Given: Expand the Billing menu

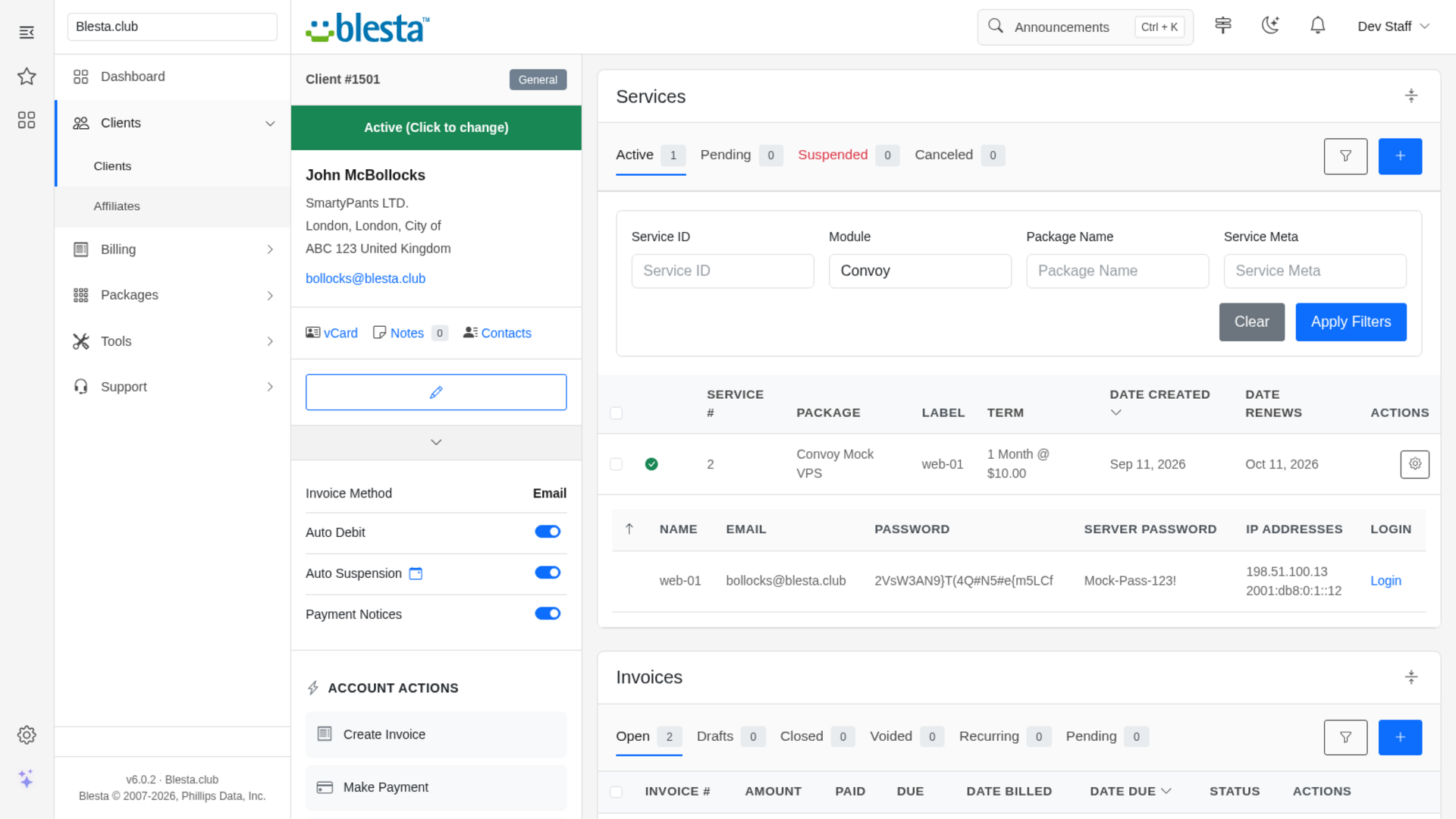Looking at the screenshot, I should coord(173,249).
